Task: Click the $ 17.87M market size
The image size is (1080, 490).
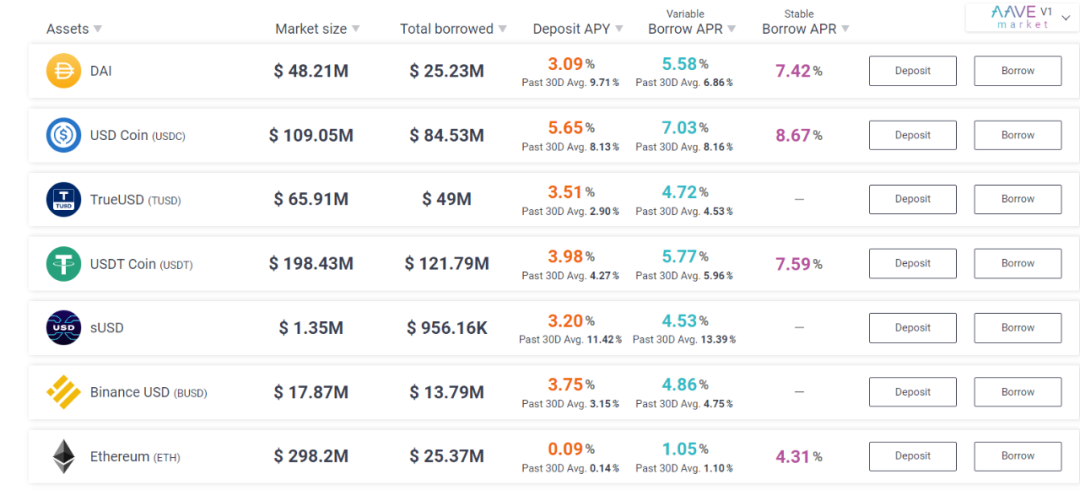Action: (311, 392)
